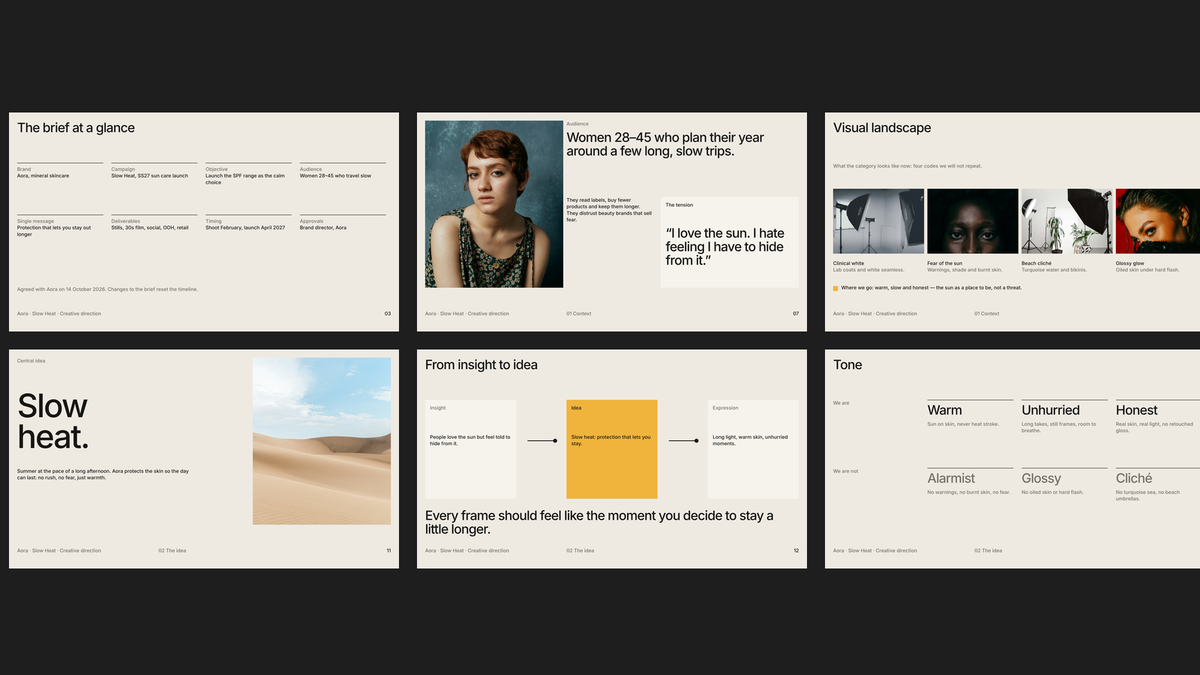Click the label The tension
The width and height of the screenshot is (1200, 675).
[679, 205]
